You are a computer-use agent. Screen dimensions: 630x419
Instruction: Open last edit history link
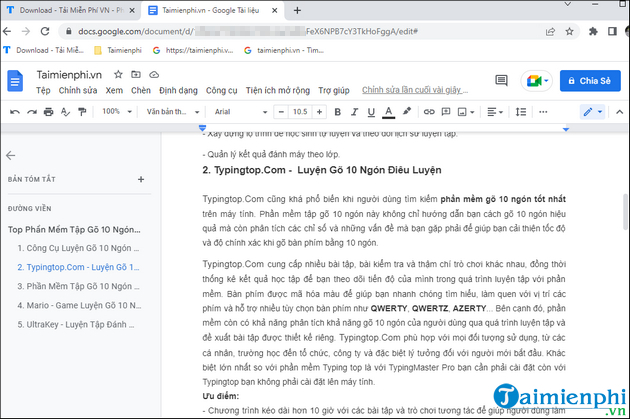[415, 90]
